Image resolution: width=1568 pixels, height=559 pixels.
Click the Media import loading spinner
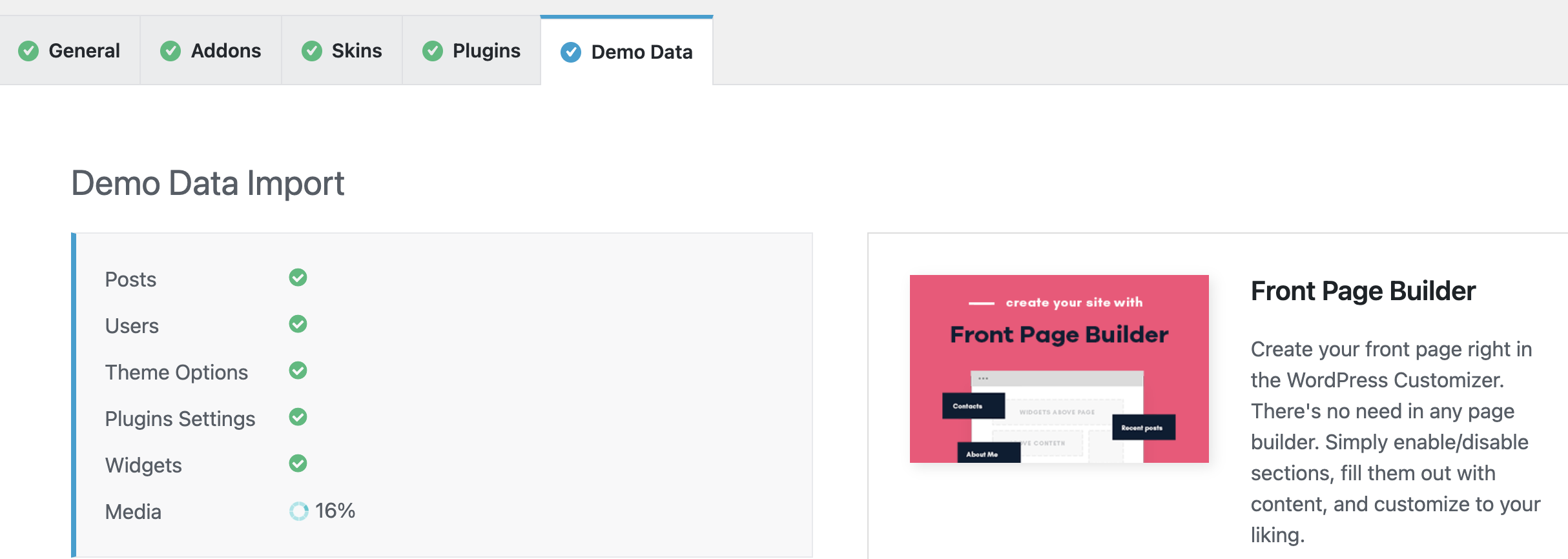tap(298, 511)
